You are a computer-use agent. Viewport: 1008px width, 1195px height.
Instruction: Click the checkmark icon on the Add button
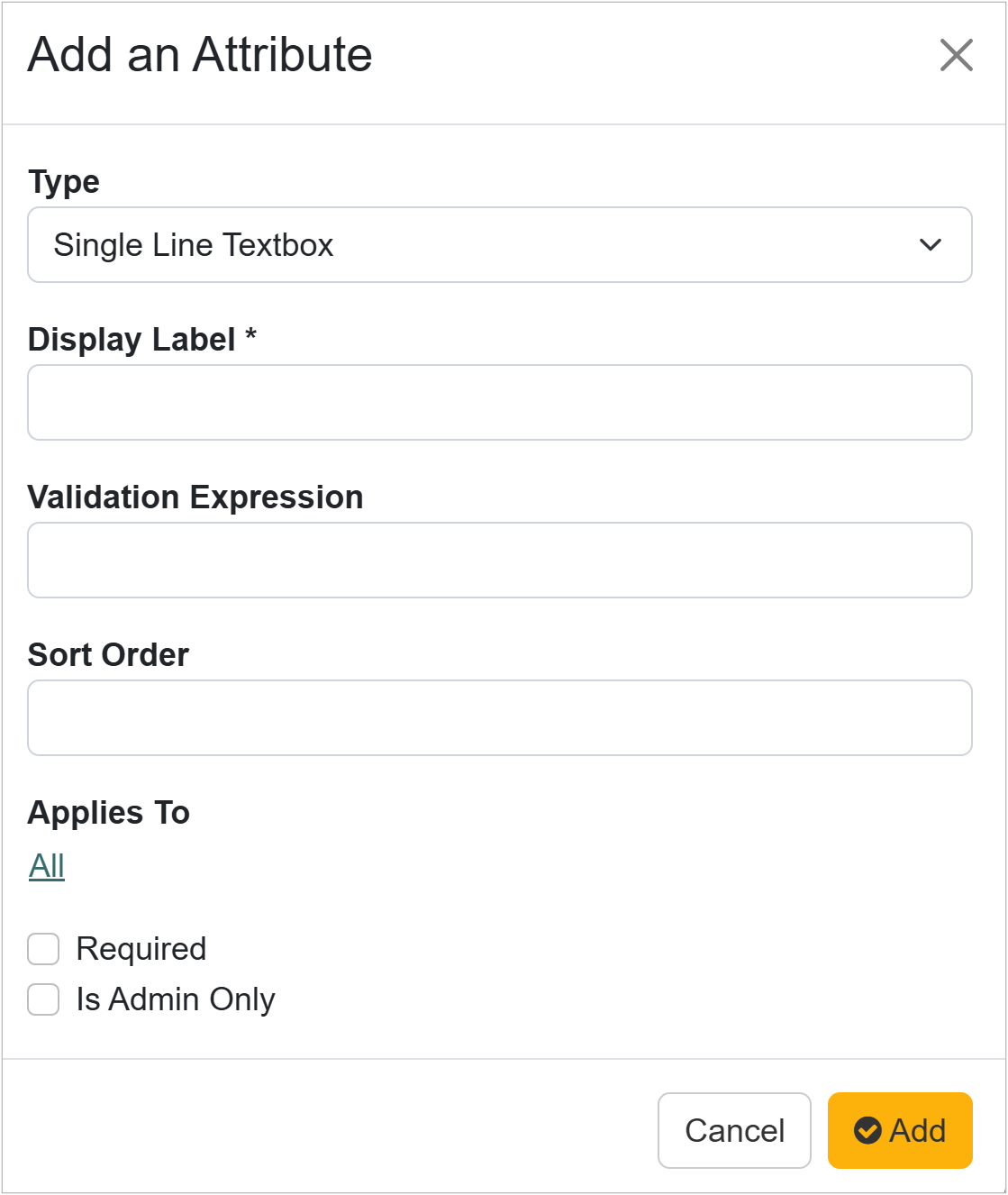[867, 1131]
